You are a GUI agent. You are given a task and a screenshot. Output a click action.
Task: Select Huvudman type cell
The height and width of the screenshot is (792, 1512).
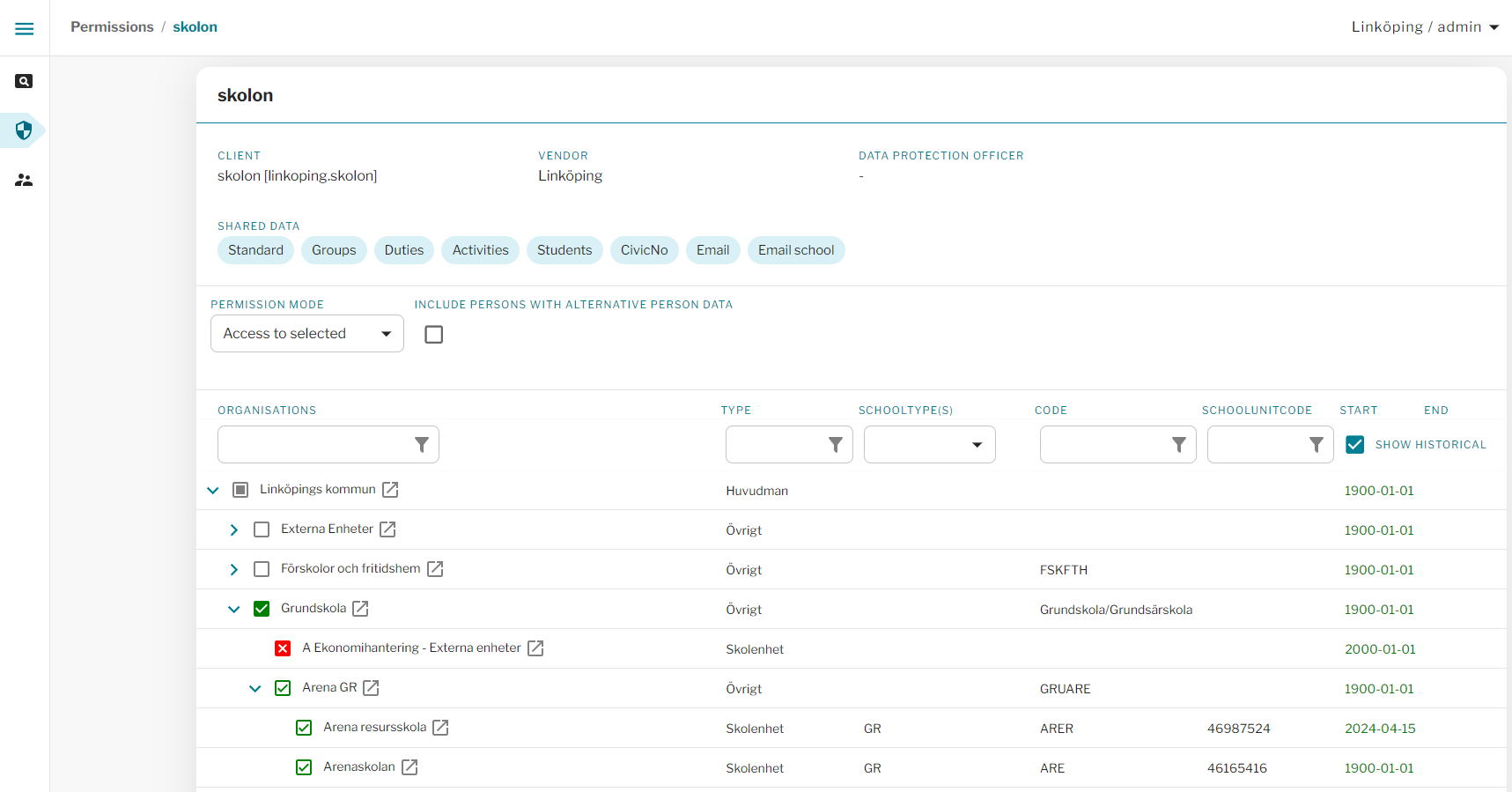coord(757,491)
